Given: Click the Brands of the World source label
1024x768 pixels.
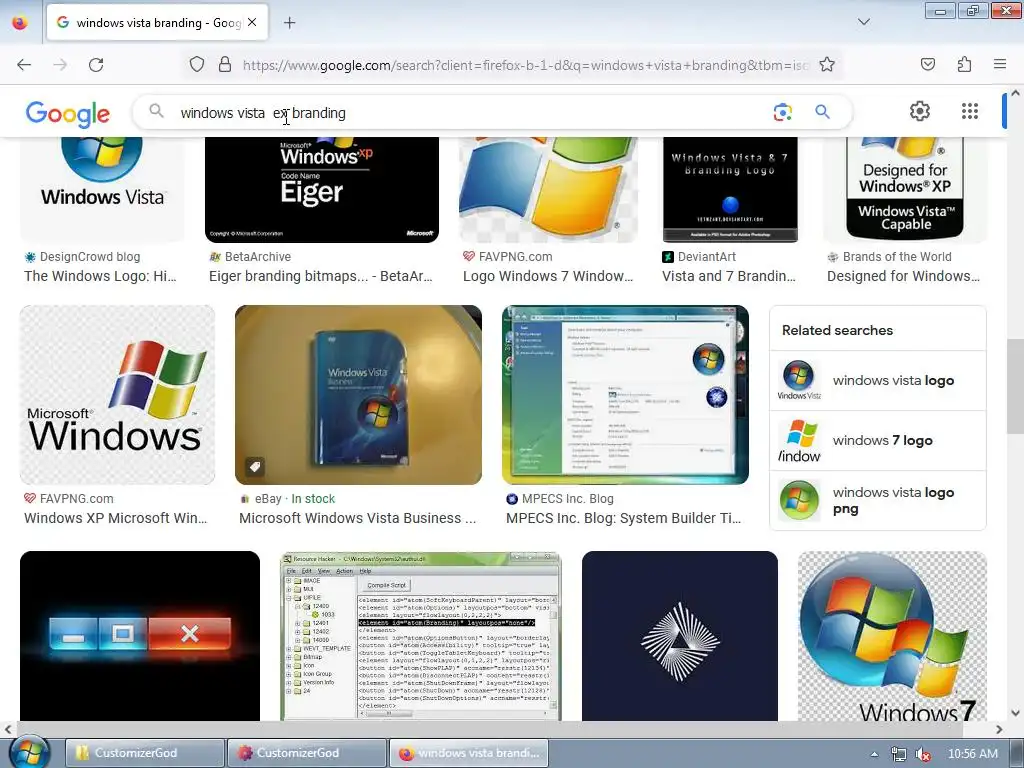Looking at the screenshot, I should pyautogui.click(x=897, y=257).
